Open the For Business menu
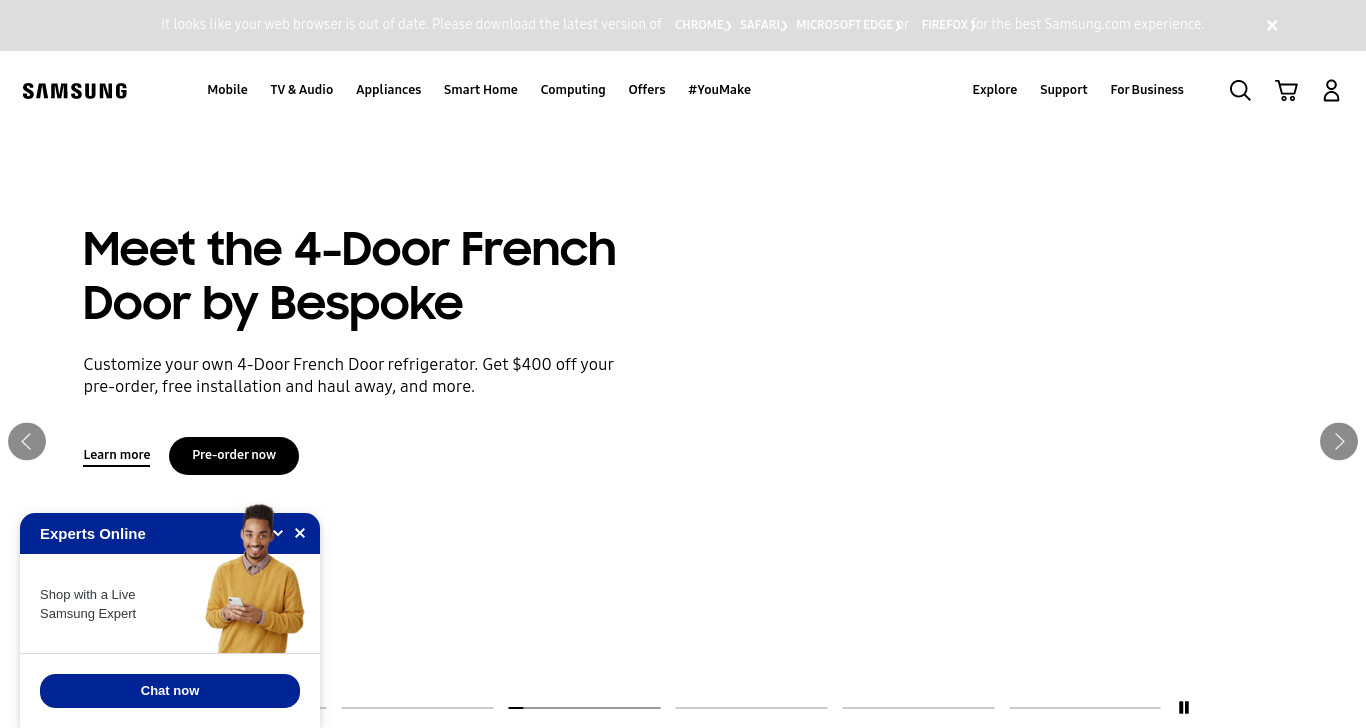 coord(1147,90)
